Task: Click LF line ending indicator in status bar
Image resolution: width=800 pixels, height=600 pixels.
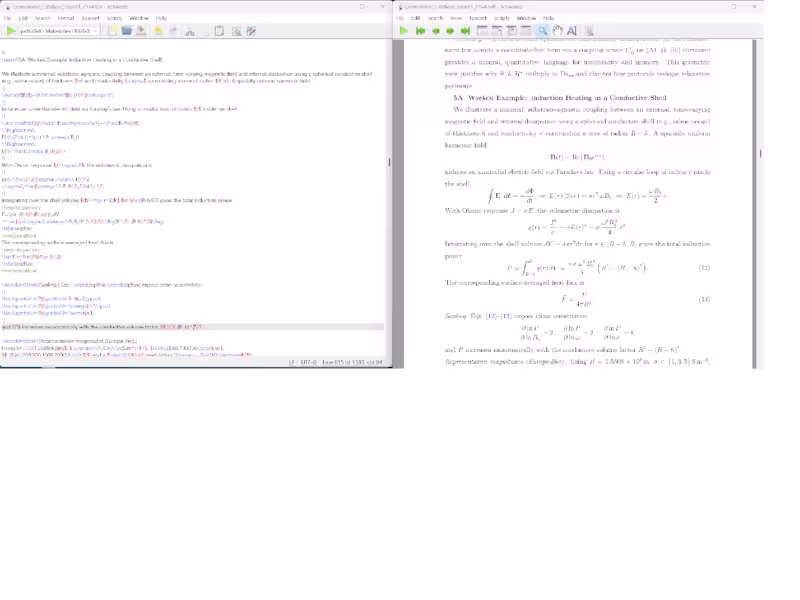Action: click(x=292, y=362)
